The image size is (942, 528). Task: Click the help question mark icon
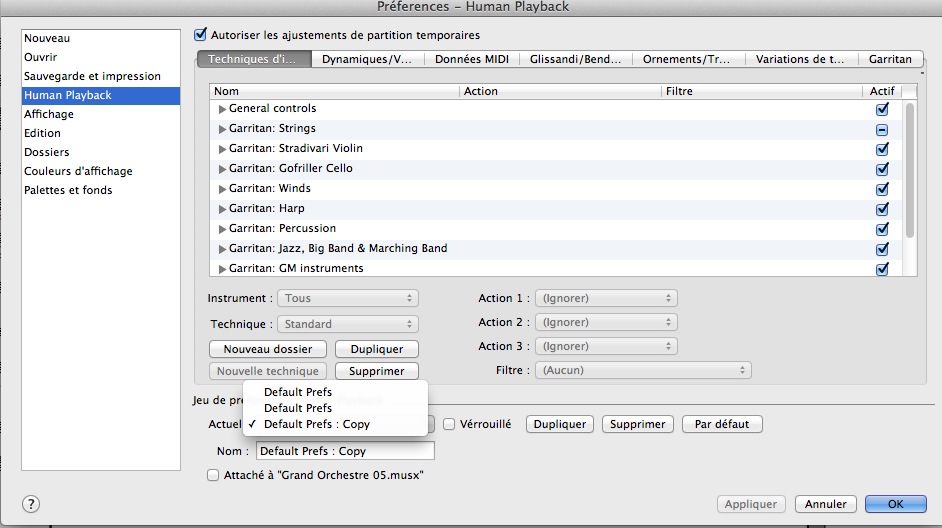tap(31, 504)
